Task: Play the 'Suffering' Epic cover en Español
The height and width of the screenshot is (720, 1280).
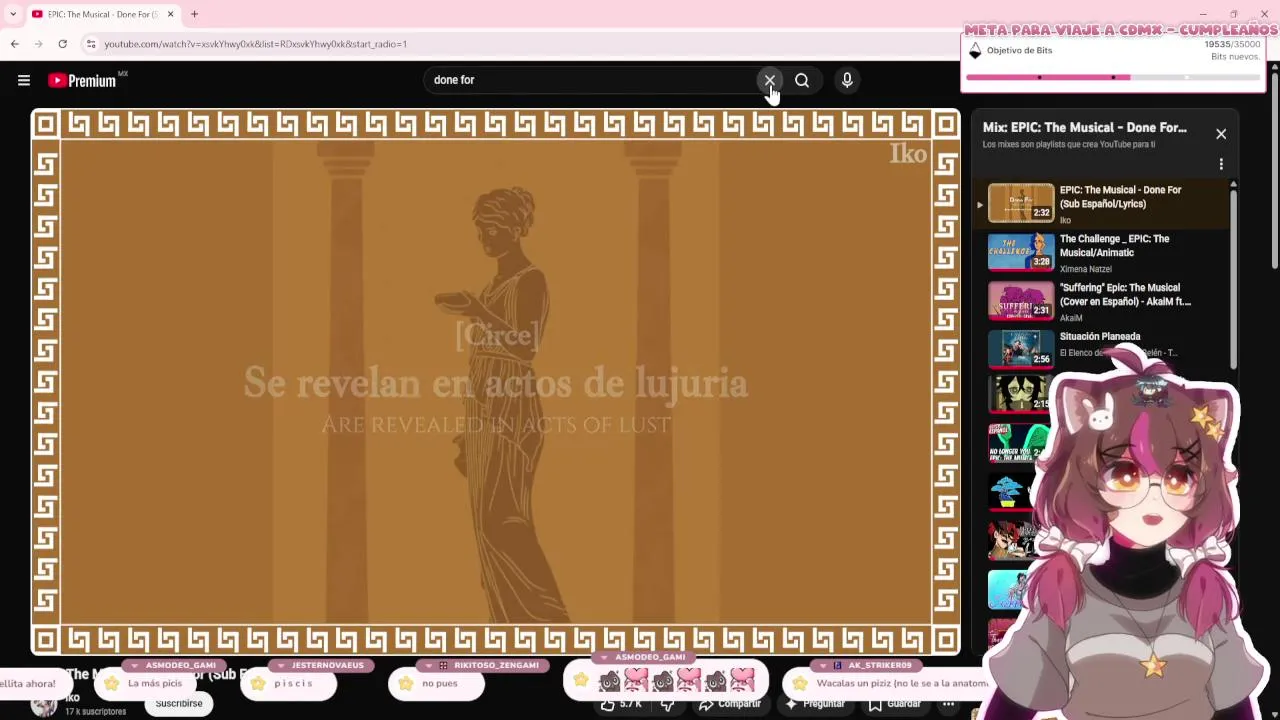Action: tap(1125, 295)
